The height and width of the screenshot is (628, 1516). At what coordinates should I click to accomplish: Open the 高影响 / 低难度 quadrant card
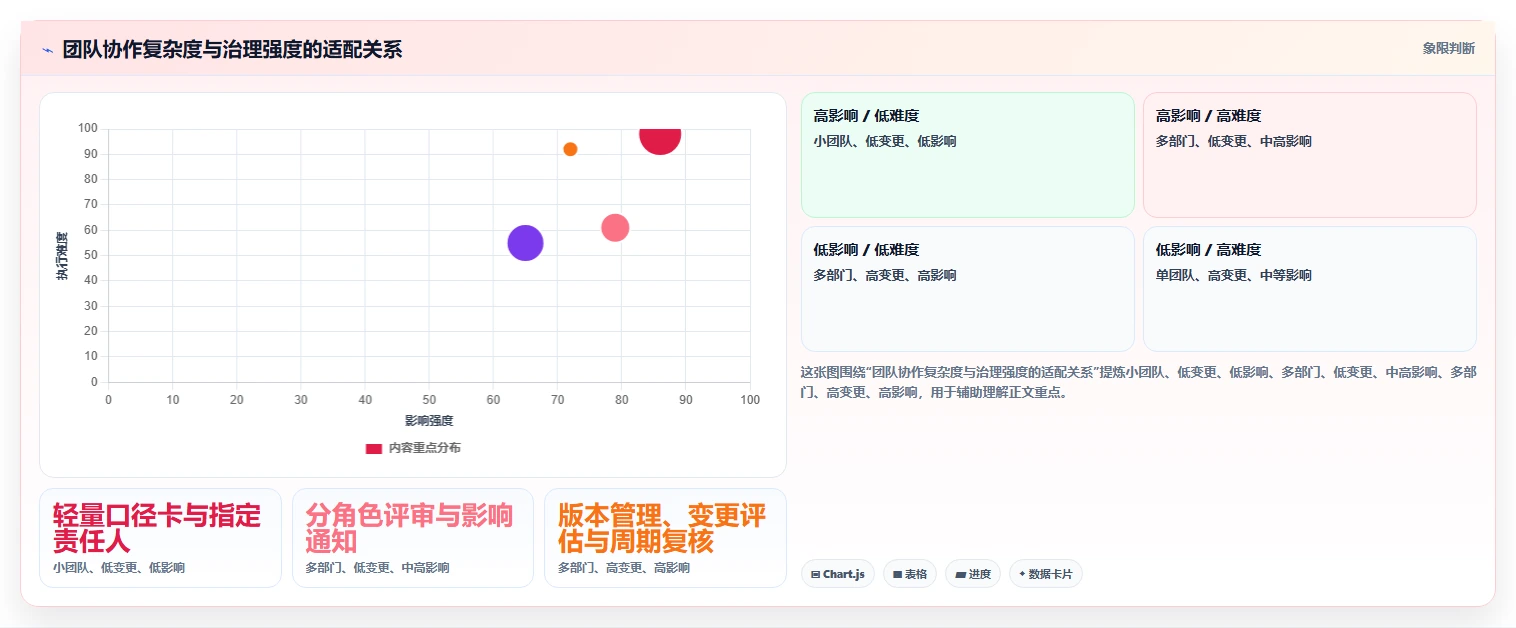click(x=968, y=155)
